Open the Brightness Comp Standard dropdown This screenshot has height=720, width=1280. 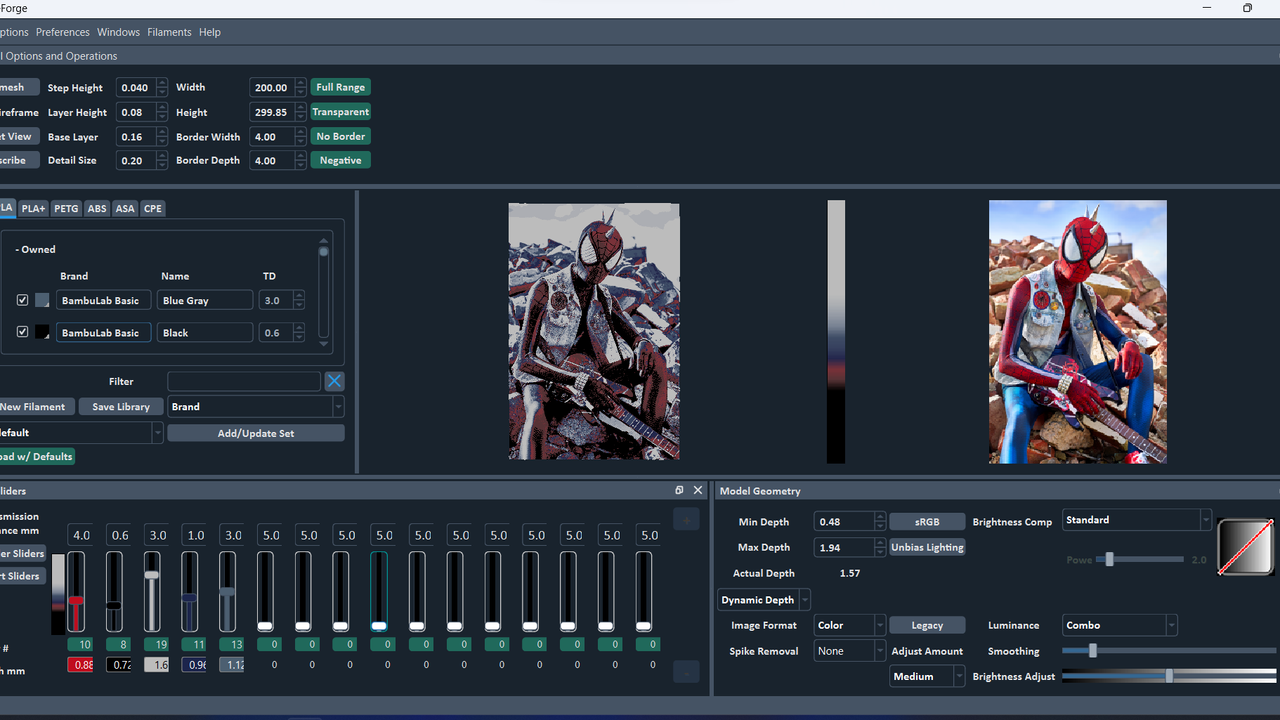1137,520
